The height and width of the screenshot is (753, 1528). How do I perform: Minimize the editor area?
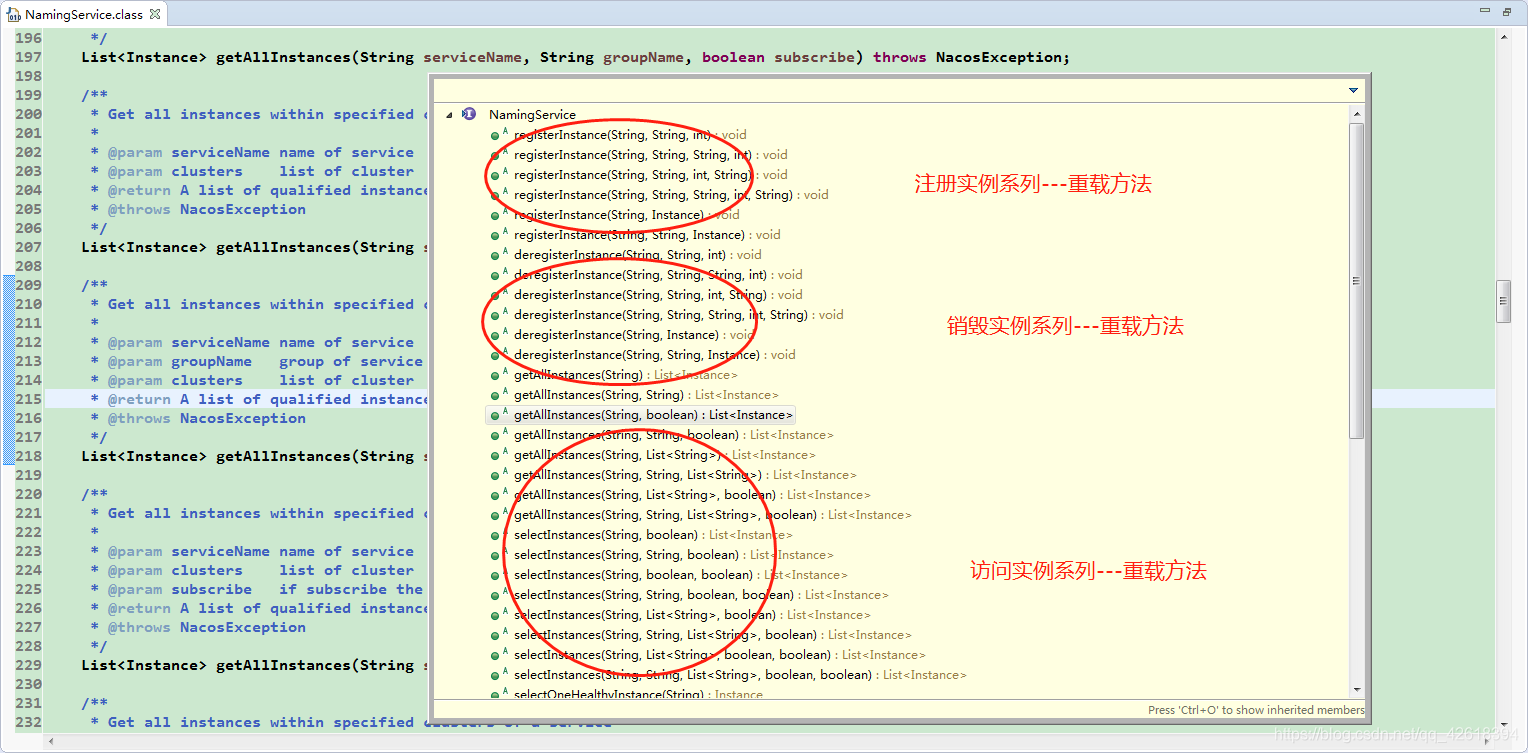pyautogui.click(x=1486, y=12)
